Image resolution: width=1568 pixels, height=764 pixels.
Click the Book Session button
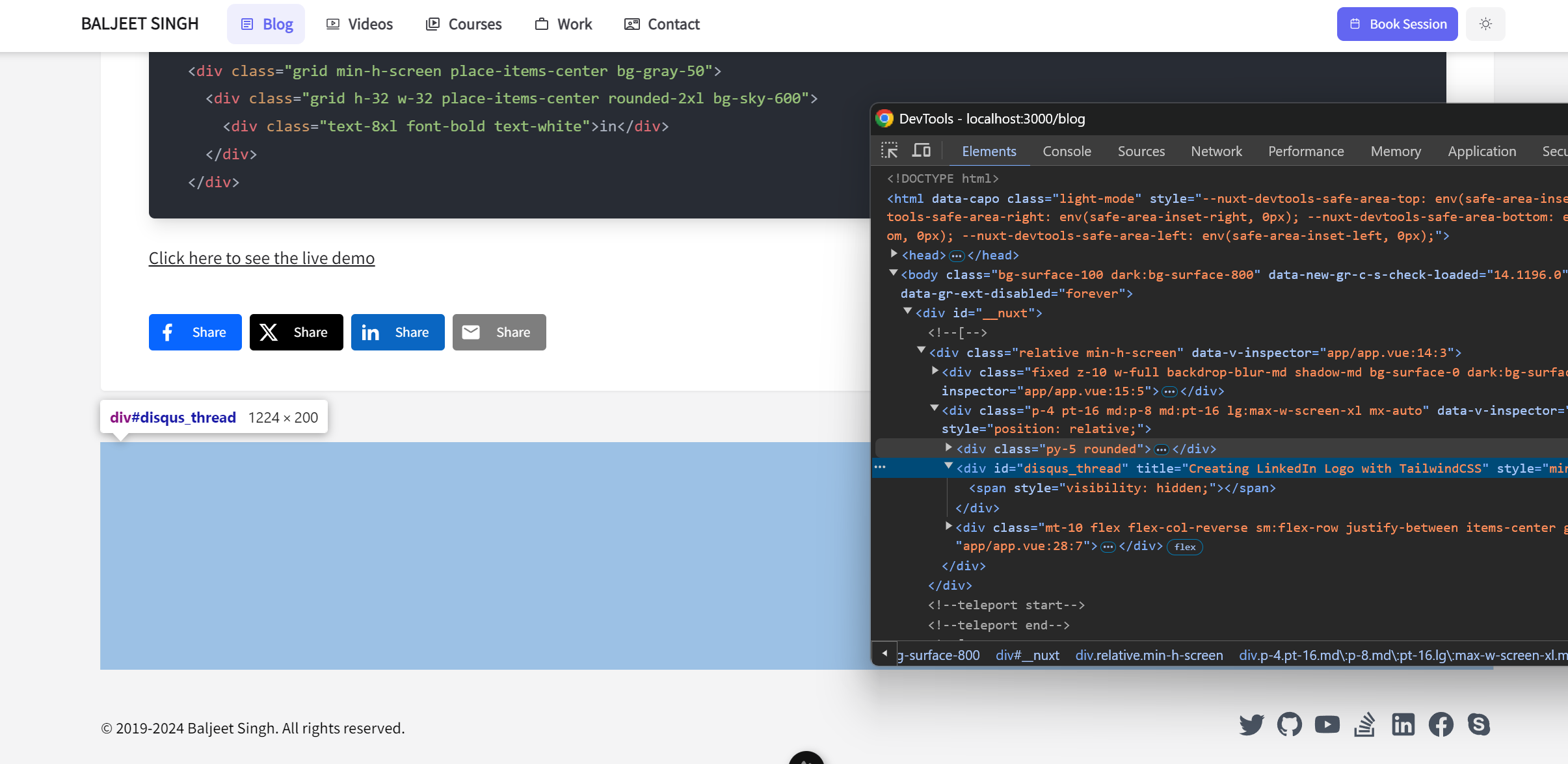(1397, 24)
